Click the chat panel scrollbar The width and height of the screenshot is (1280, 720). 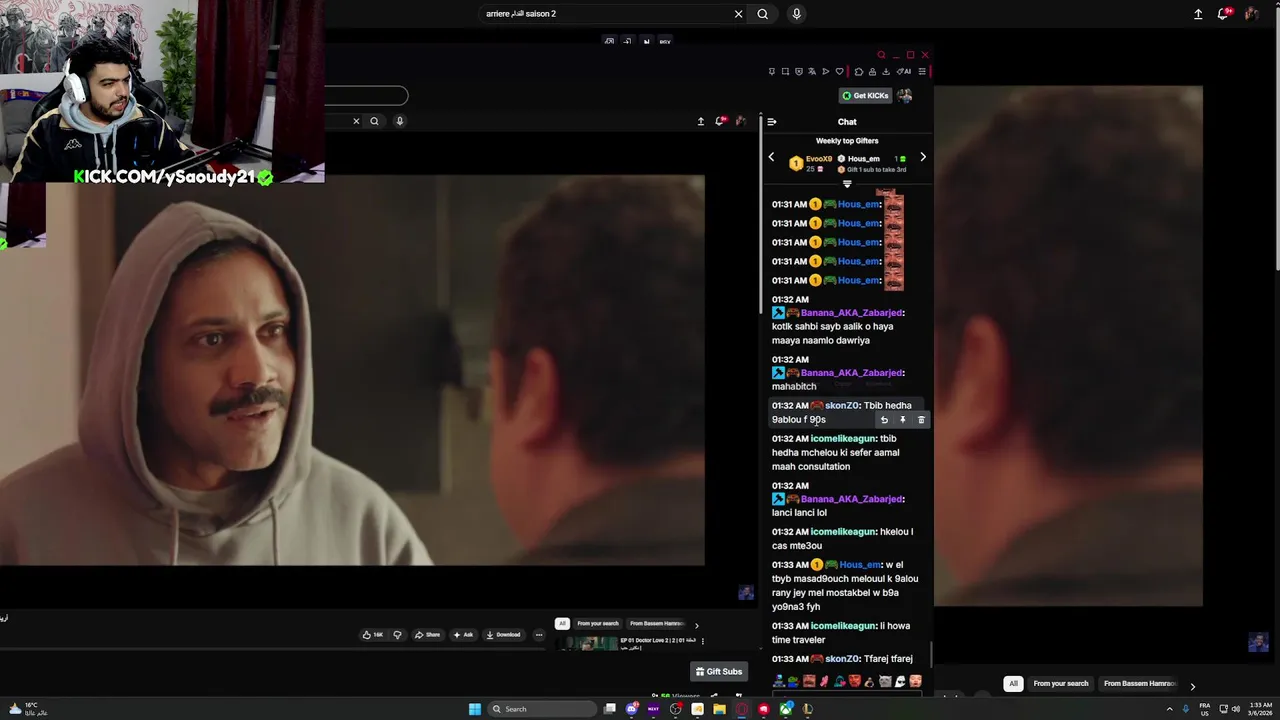(x=931, y=654)
